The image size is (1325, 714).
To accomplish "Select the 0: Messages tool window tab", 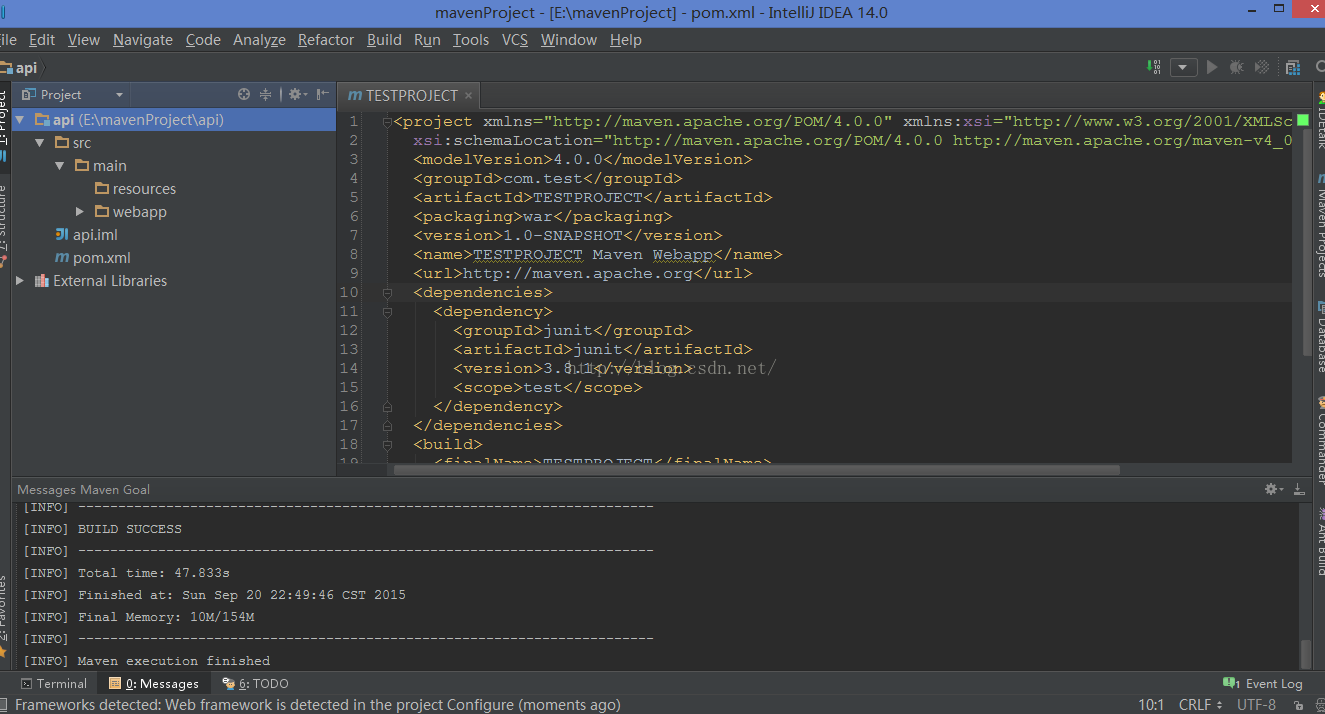I will (x=156, y=683).
